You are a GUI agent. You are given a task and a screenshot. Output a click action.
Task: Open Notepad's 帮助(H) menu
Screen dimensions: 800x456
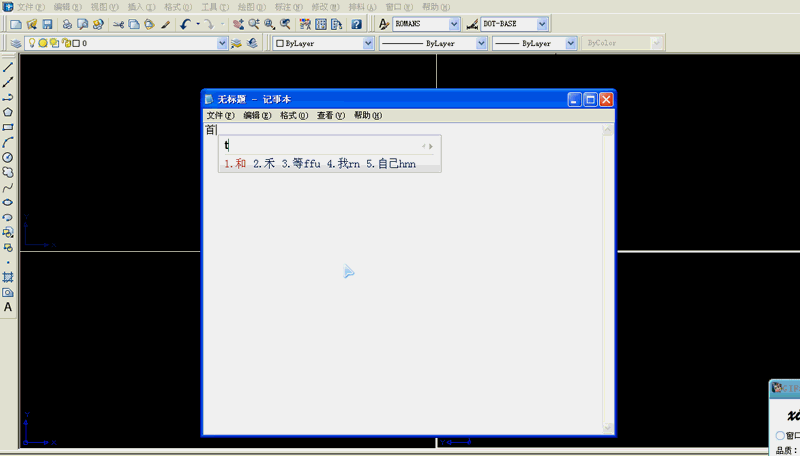(x=368, y=116)
